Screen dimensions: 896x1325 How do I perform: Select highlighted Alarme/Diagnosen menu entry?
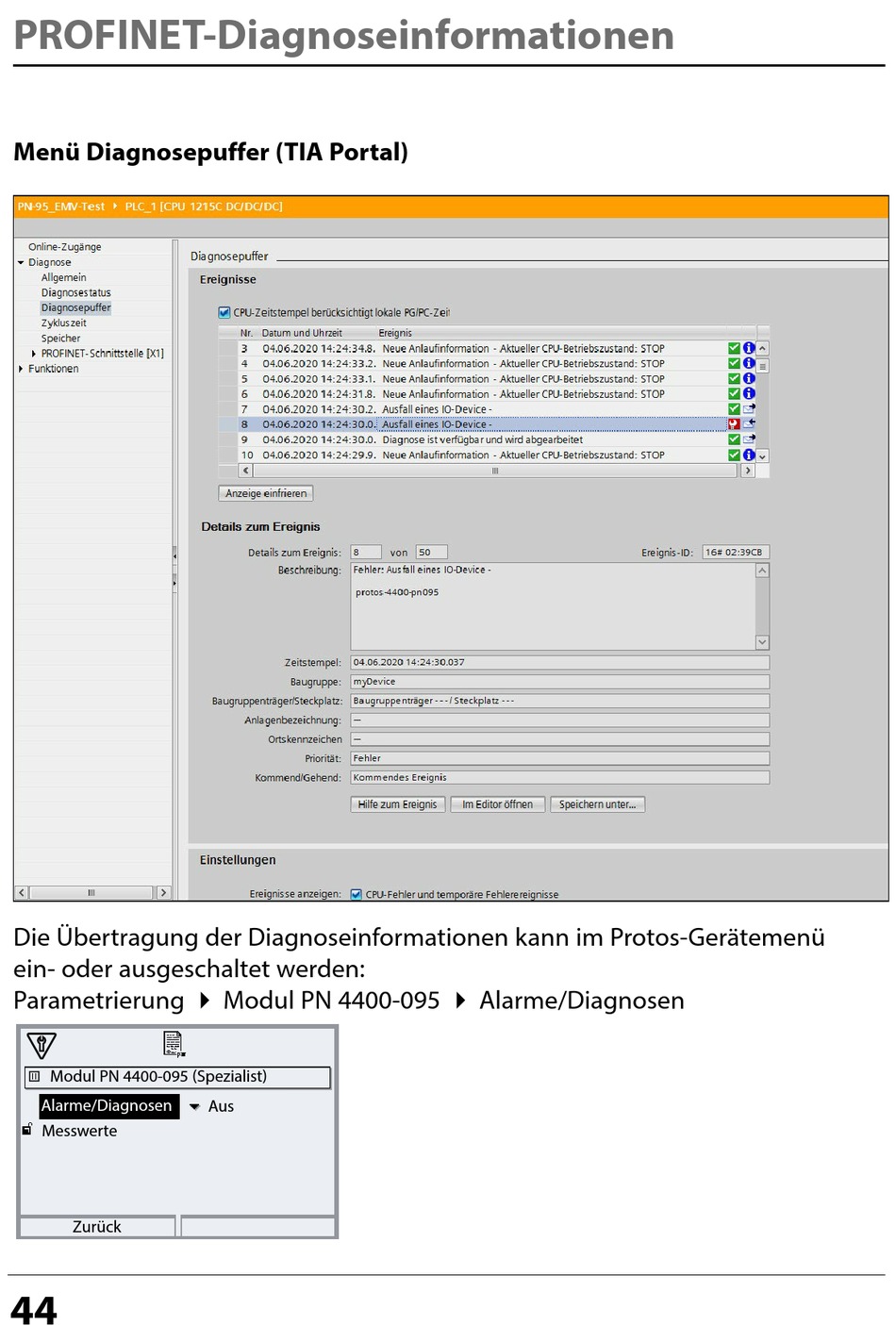[x=108, y=1105]
